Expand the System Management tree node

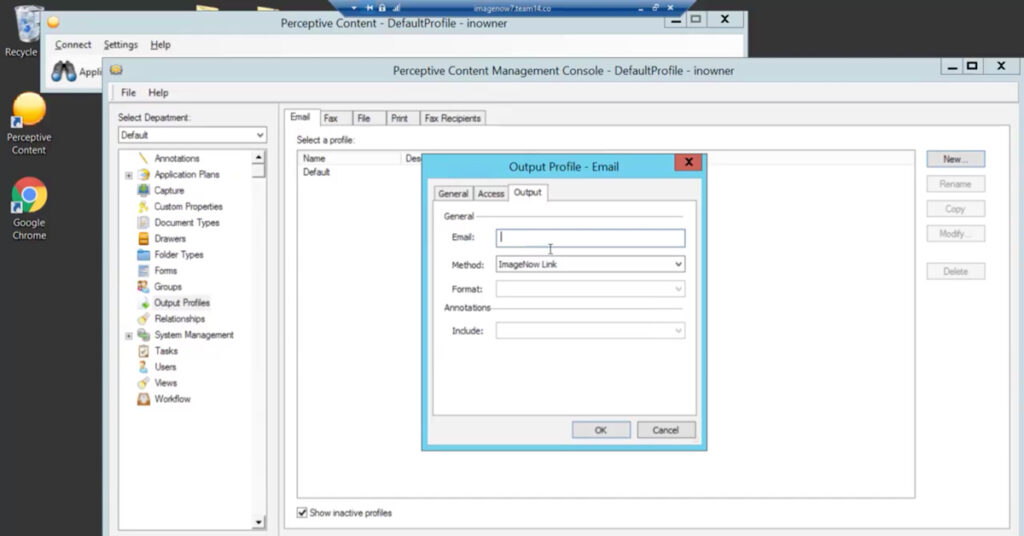(x=128, y=335)
